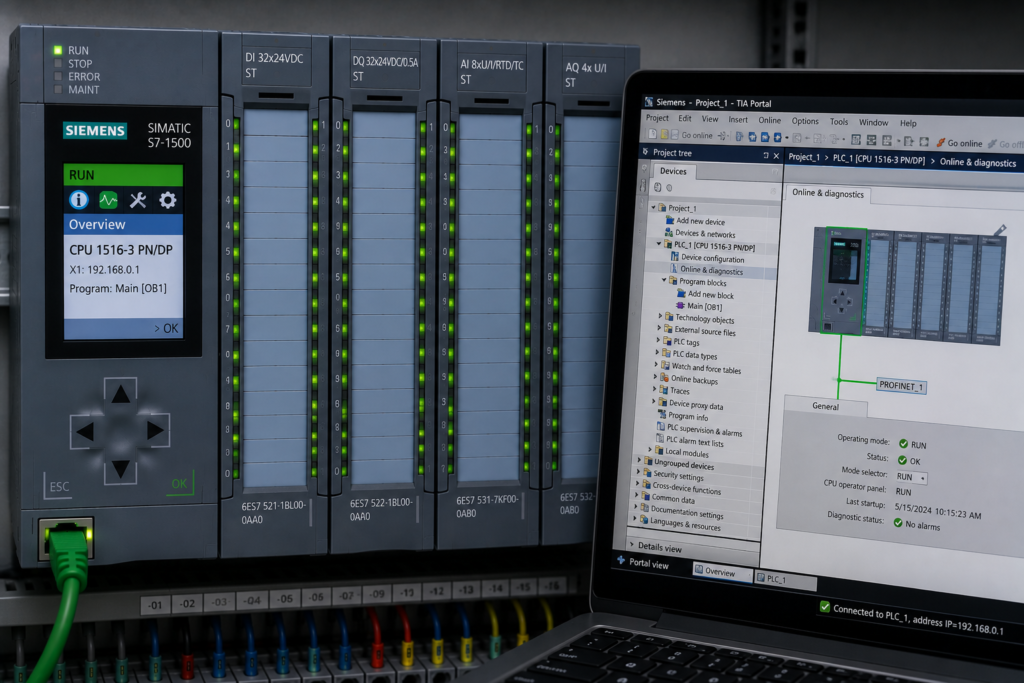
Task: Select Online & diagnostics tree item
Action: (711, 270)
